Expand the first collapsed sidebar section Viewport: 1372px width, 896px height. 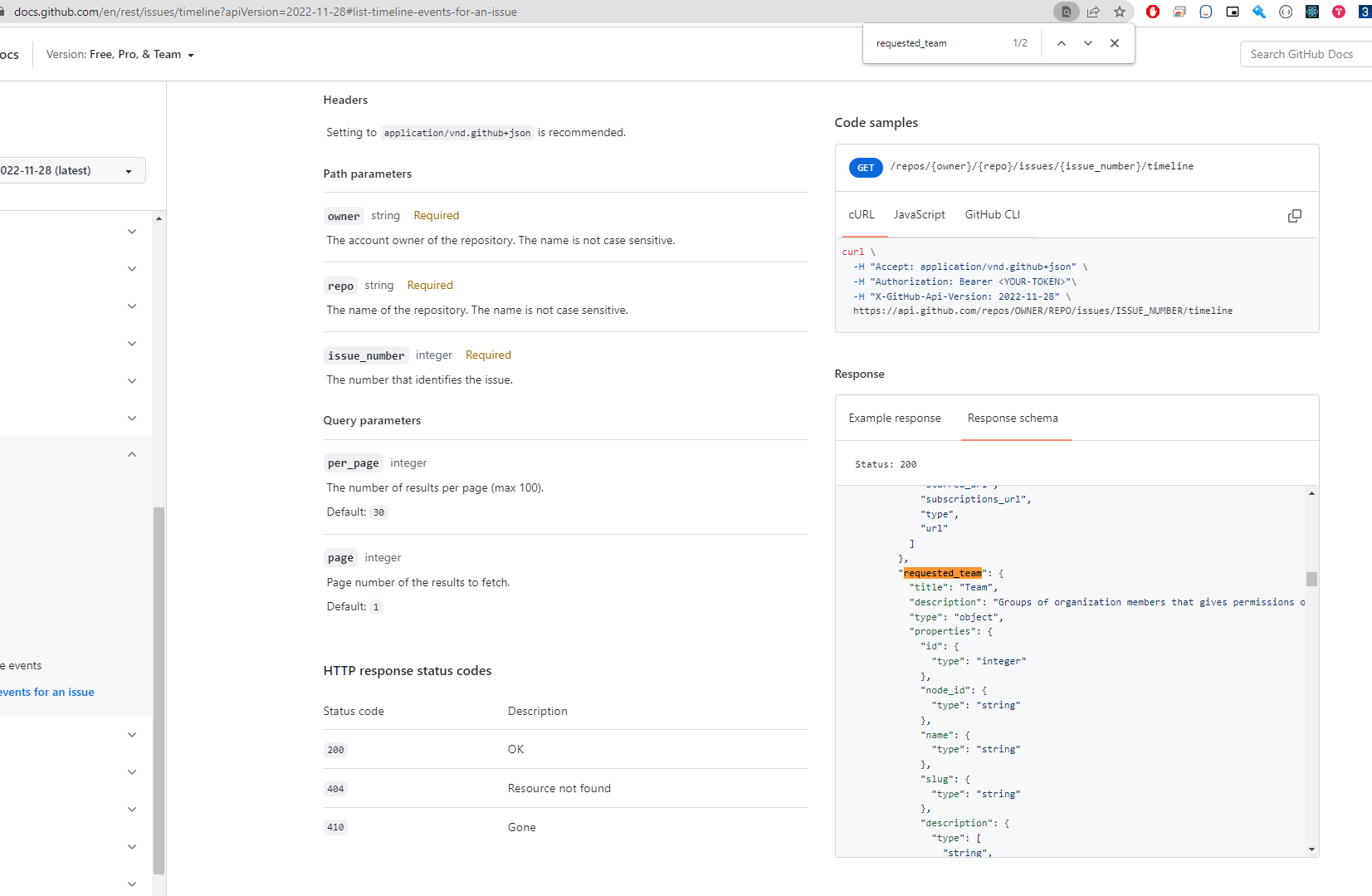131,232
